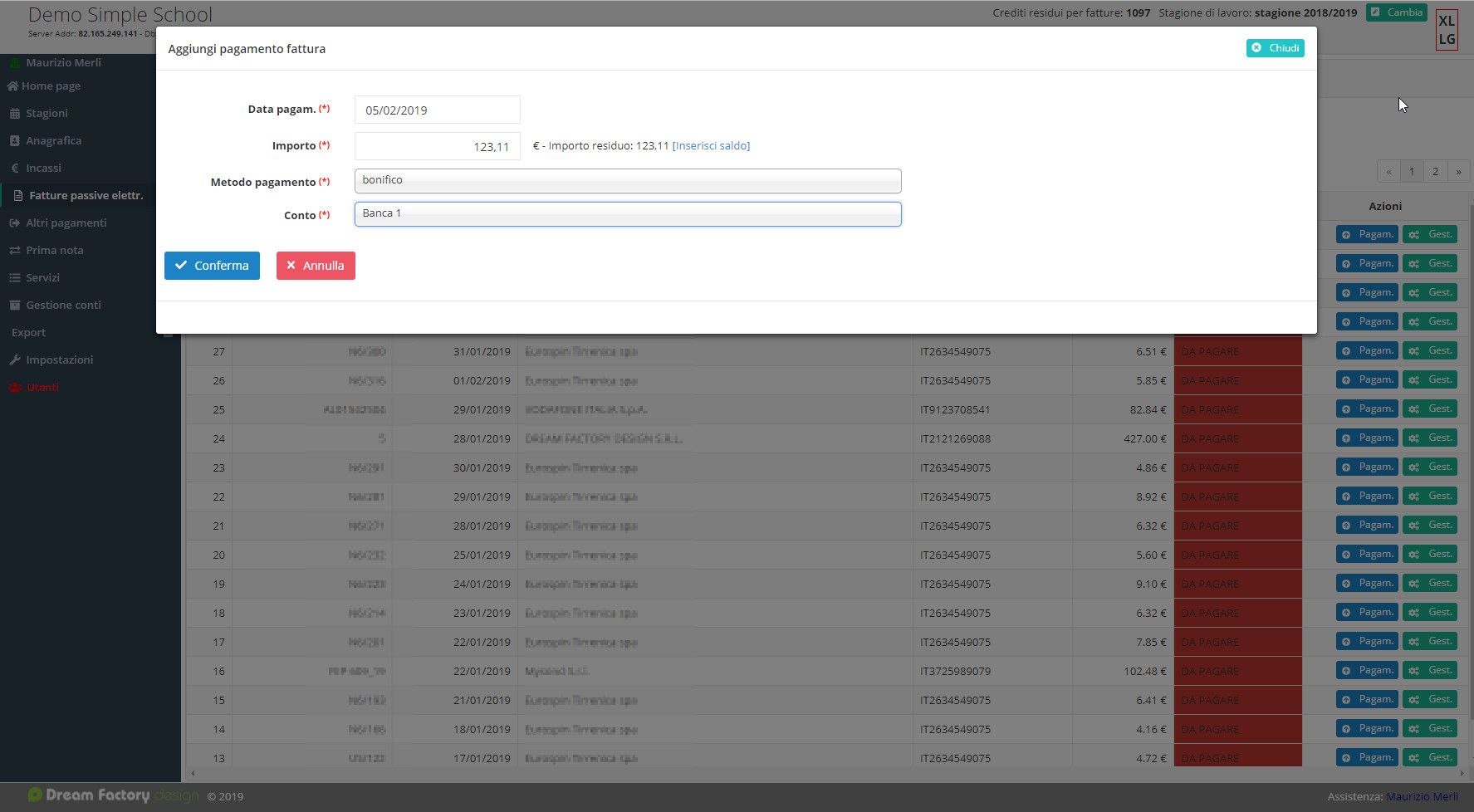Edit the Importo amount field
Image resolution: width=1474 pixels, height=812 pixels.
tap(438, 146)
